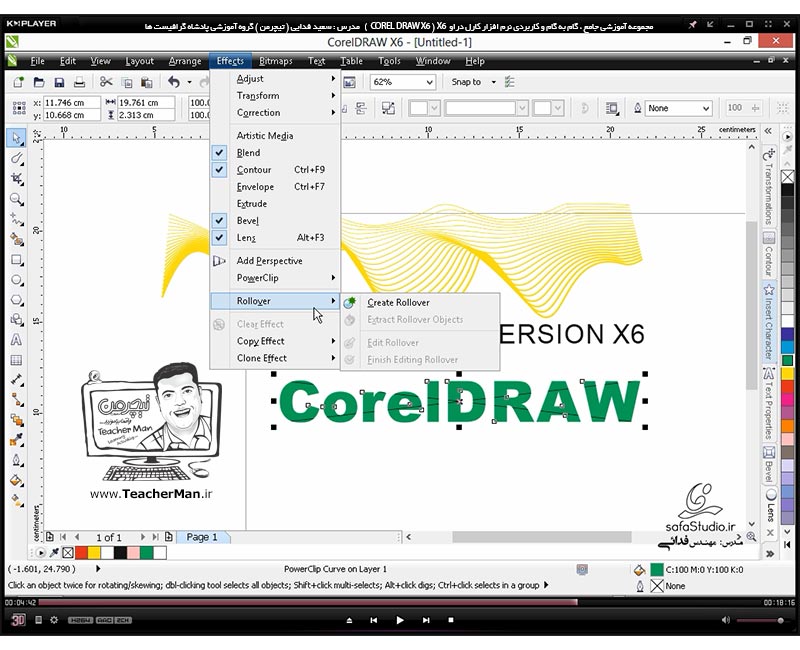
Task: Play the video in KMPlayer
Action: pyautogui.click(x=400, y=620)
